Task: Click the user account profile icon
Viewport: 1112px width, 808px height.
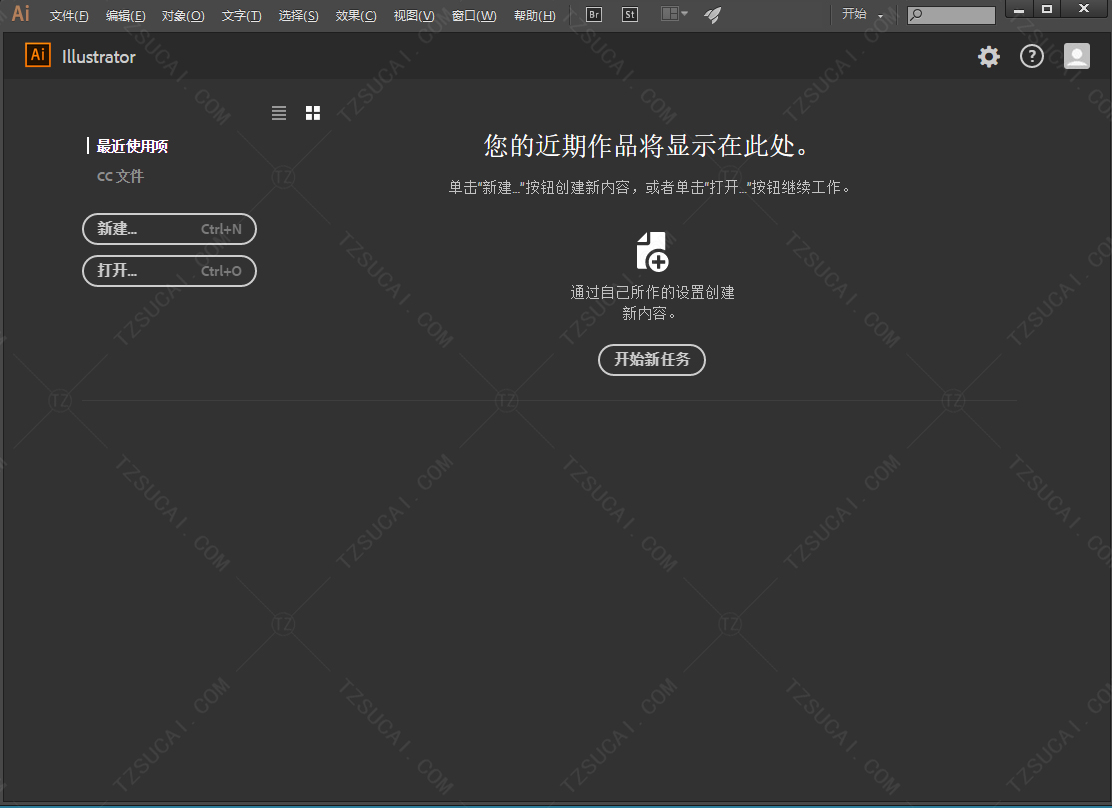Action: coord(1077,56)
